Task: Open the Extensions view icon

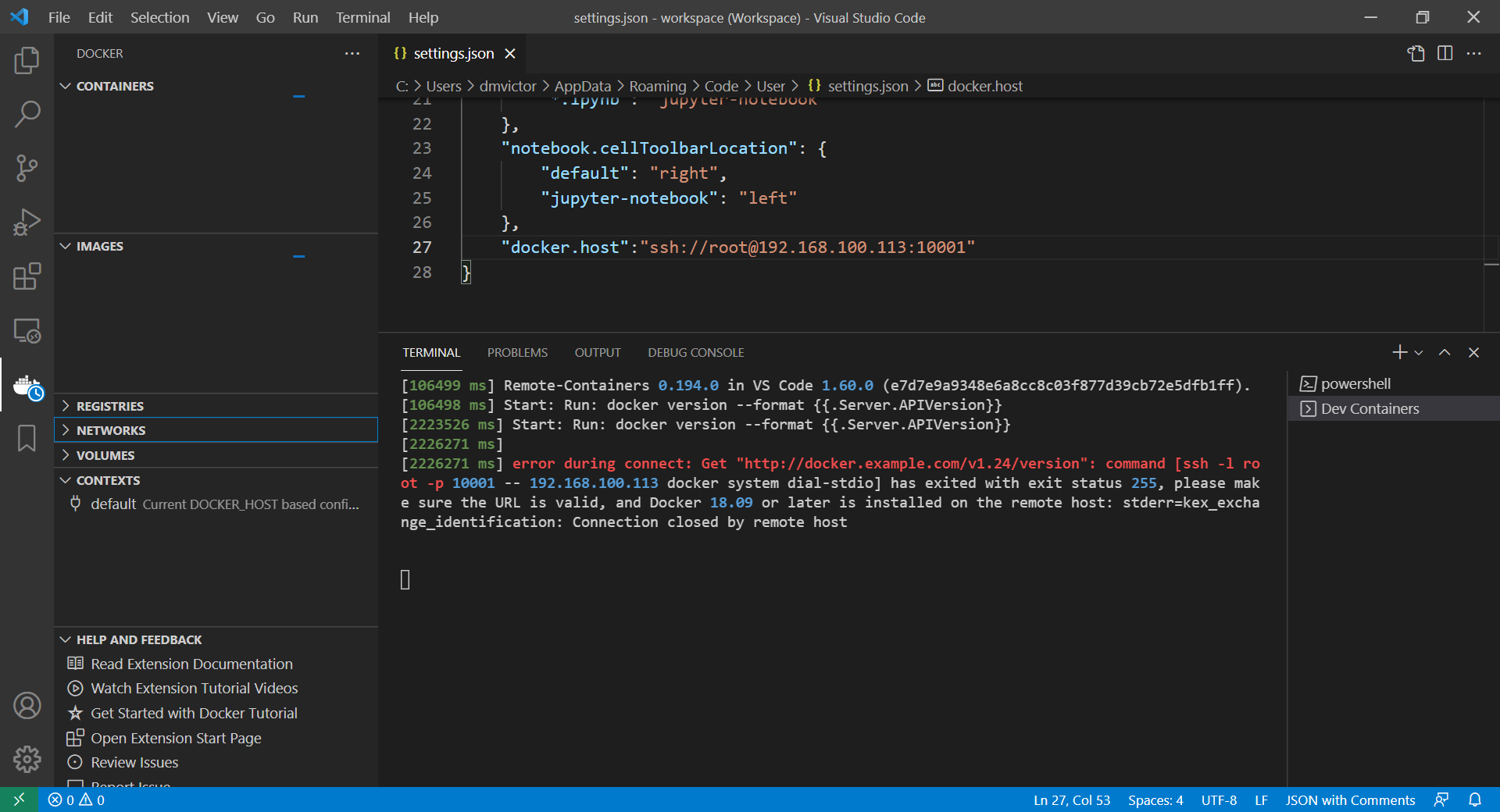Action: (27, 276)
